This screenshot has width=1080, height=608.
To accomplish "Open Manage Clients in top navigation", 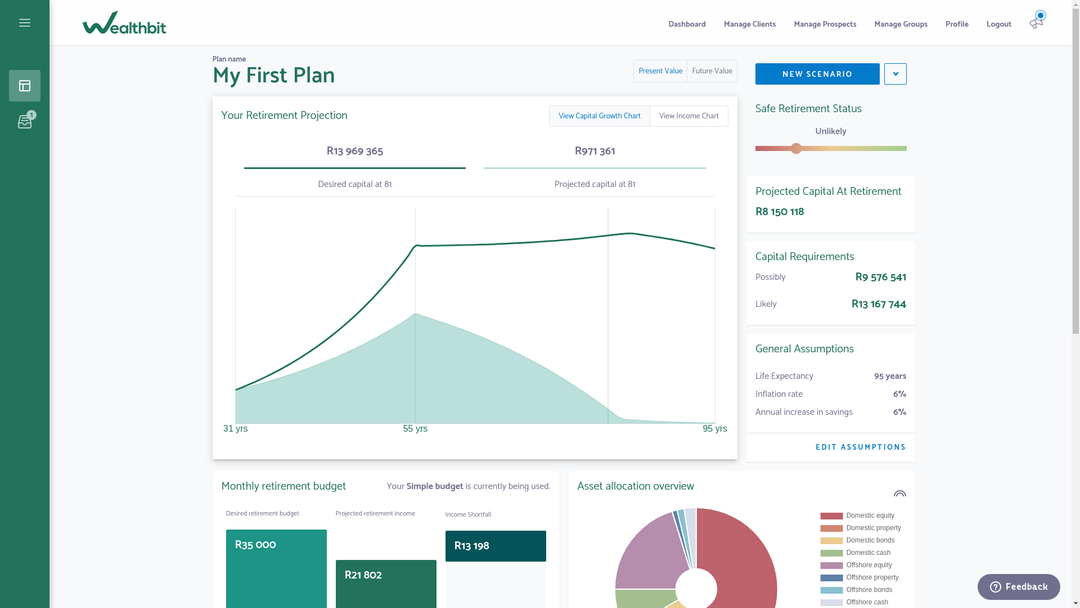I will pyautogui.click(x=750, y=24).
